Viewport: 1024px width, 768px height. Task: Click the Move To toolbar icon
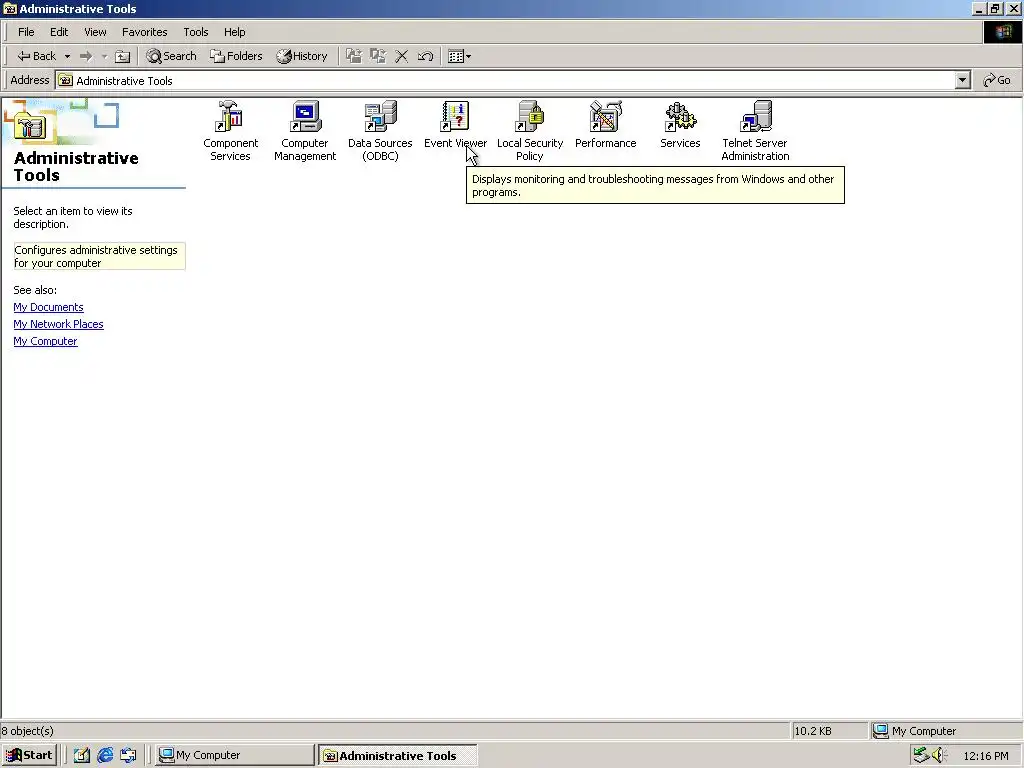point(353,56)
